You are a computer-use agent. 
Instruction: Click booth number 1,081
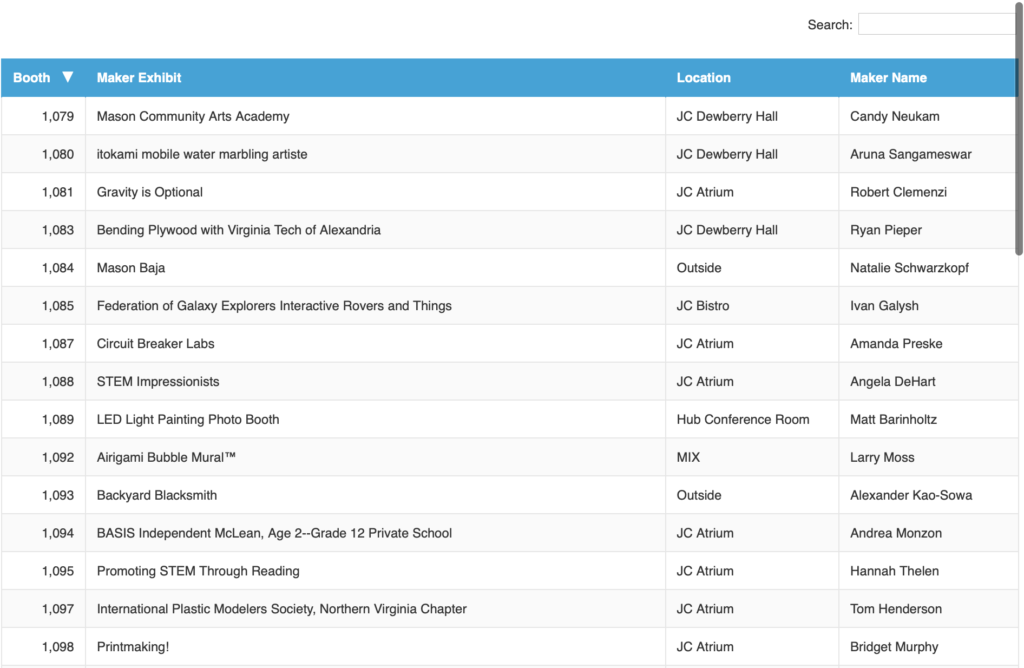tap(57, 192)
